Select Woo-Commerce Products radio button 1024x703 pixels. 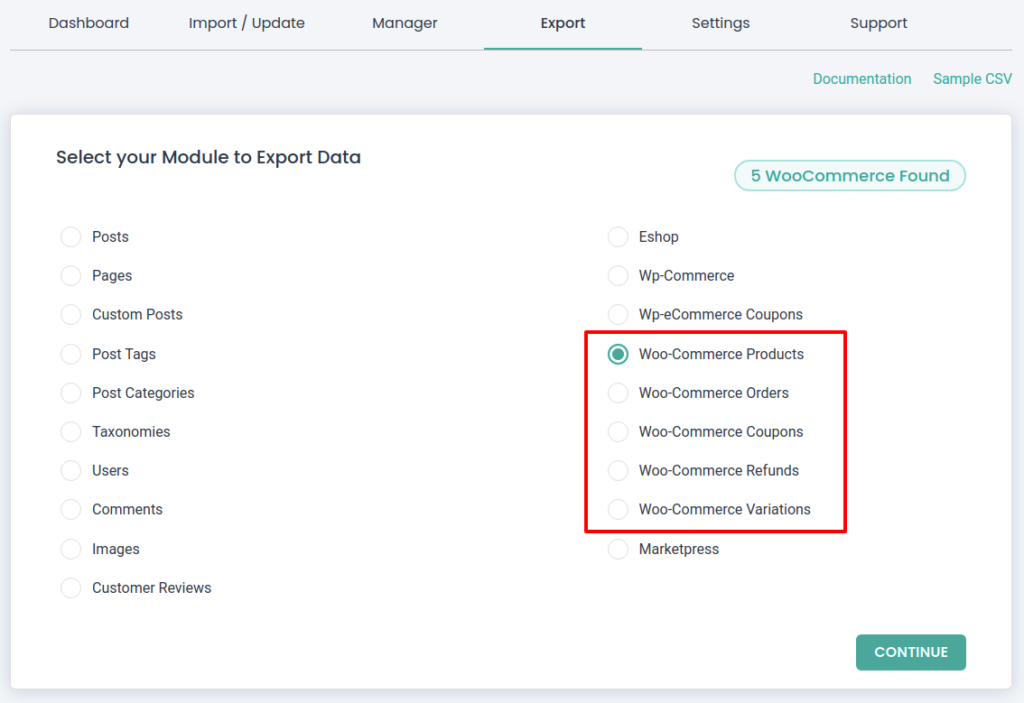click(618, 354)
